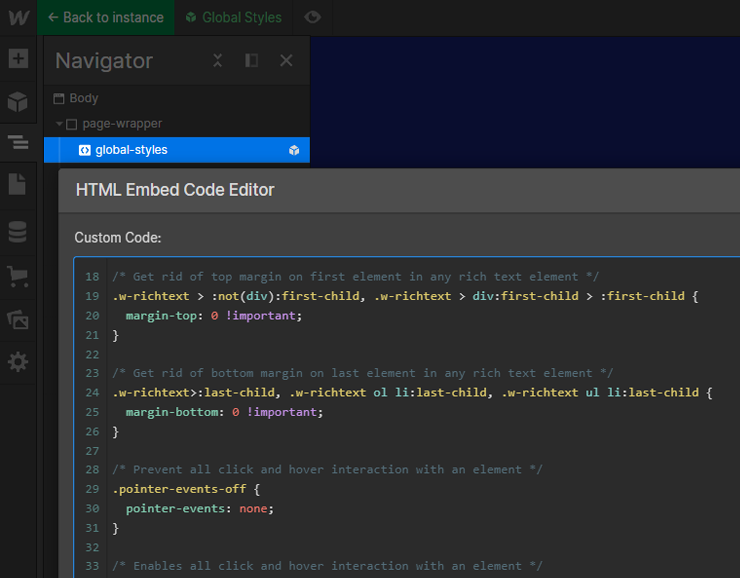Open the Ecommerce cart panel
This screenshot has height=578, width=740.
pos(18,275)
